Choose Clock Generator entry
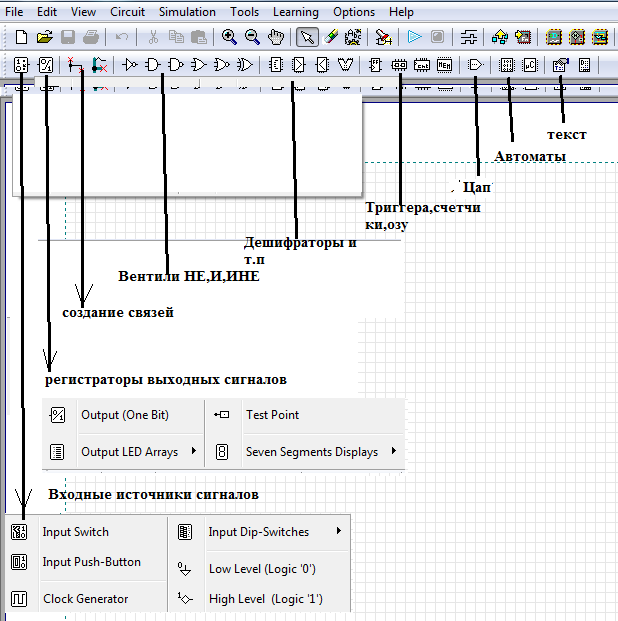 click(86, 599)
